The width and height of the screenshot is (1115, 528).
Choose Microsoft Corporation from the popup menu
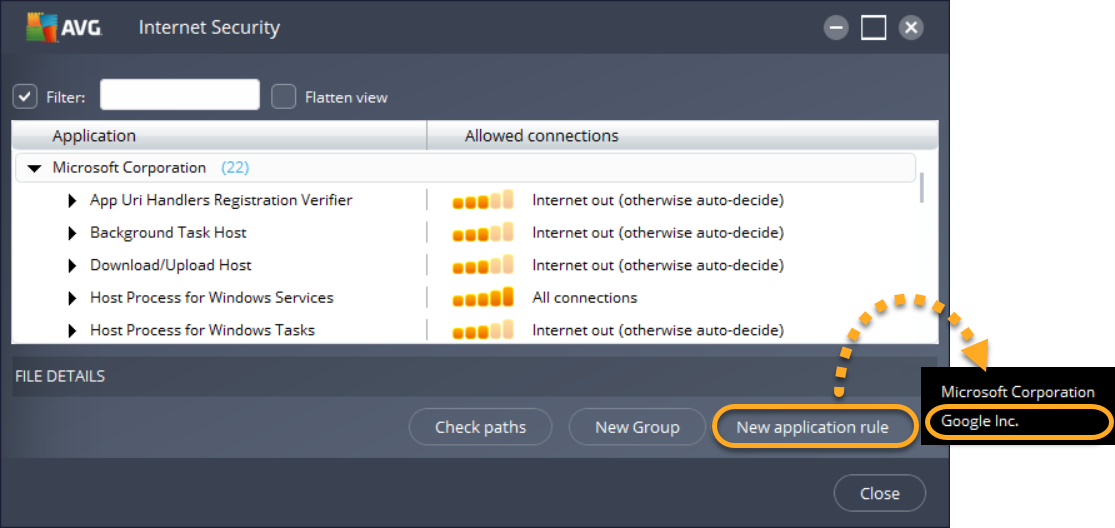(x=1018, y=392)
